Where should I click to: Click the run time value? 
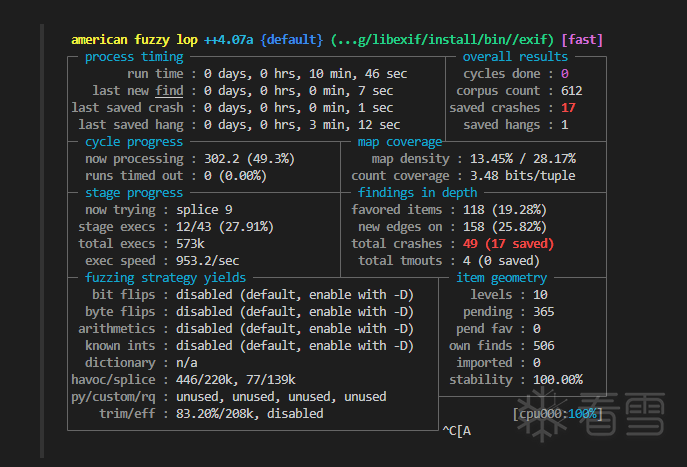click(303, 74)
